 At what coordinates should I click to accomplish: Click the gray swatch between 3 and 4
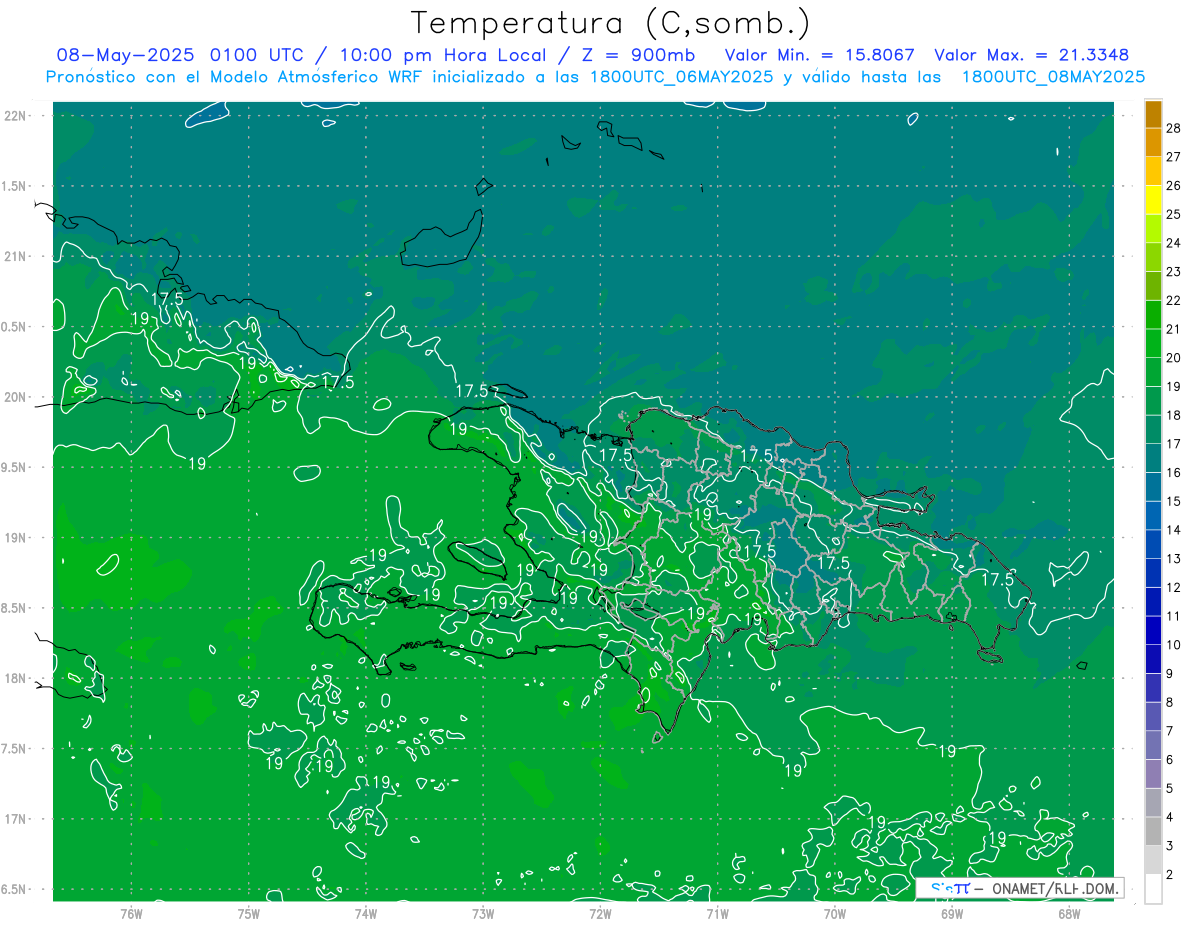click(x=1153, y=832)
